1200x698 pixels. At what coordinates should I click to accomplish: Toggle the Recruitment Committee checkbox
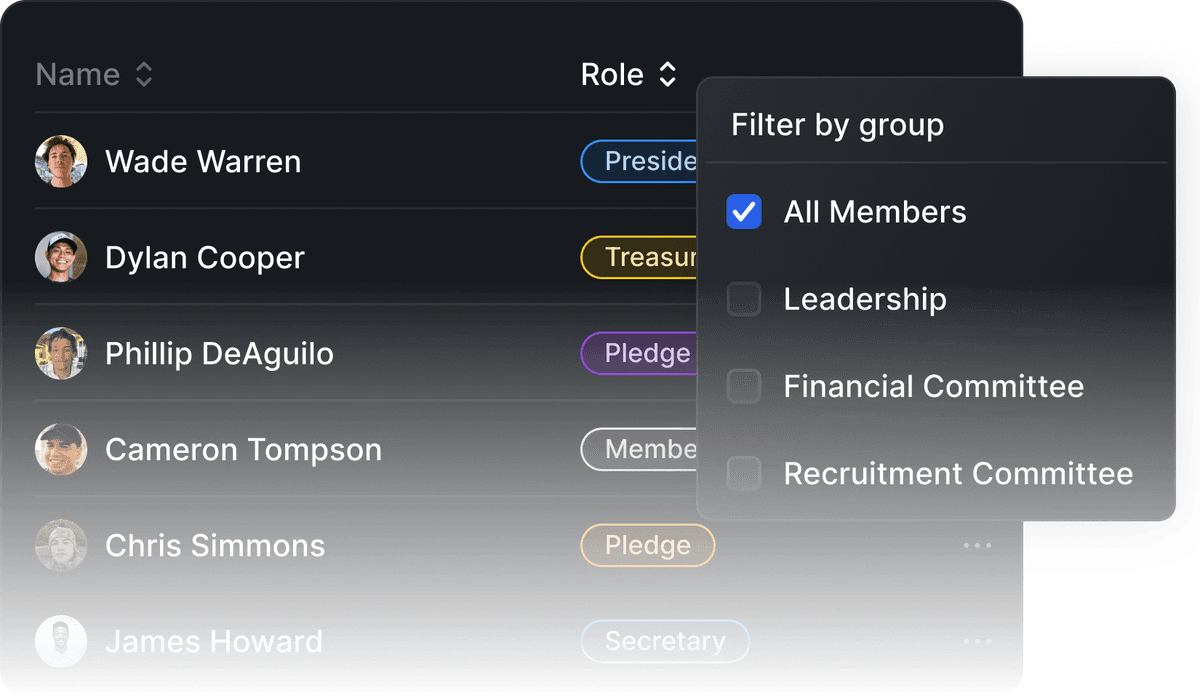click(744, 473)
